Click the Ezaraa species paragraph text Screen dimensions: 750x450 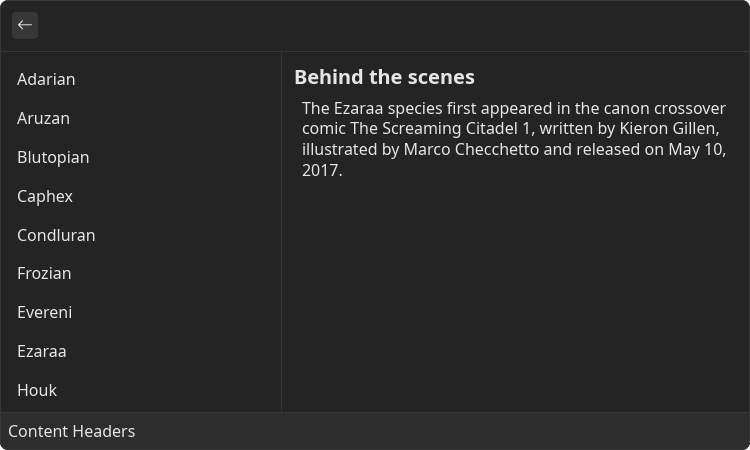click(514, 139)
